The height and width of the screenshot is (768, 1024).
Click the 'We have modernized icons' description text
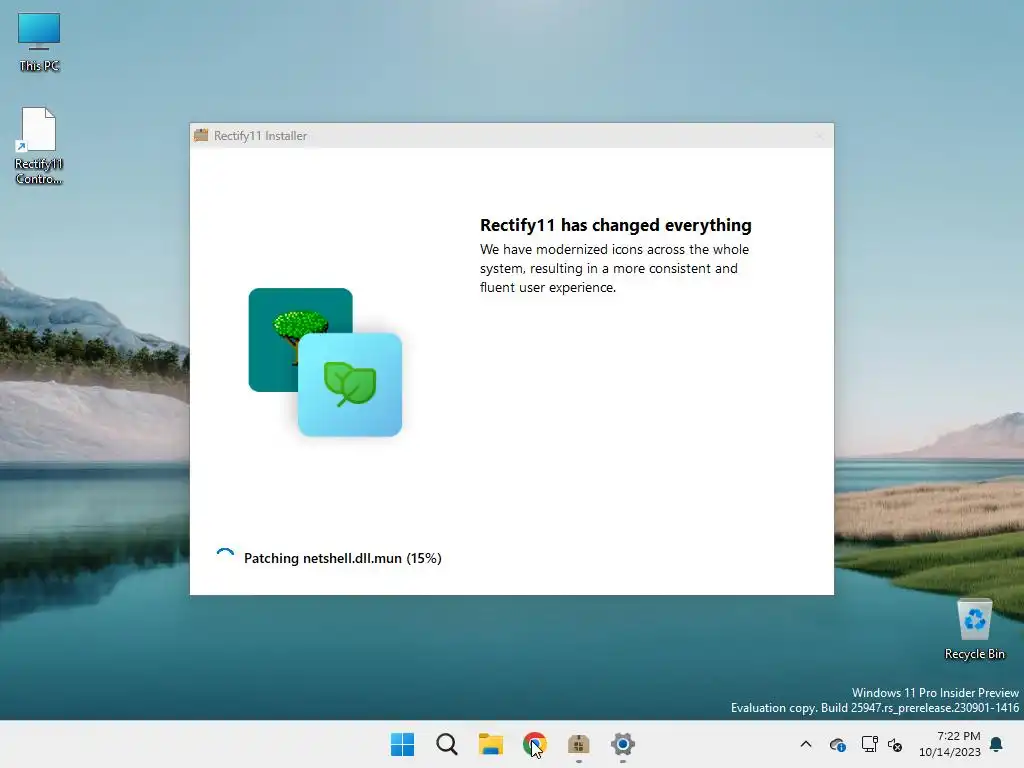(x=615, y=268)
